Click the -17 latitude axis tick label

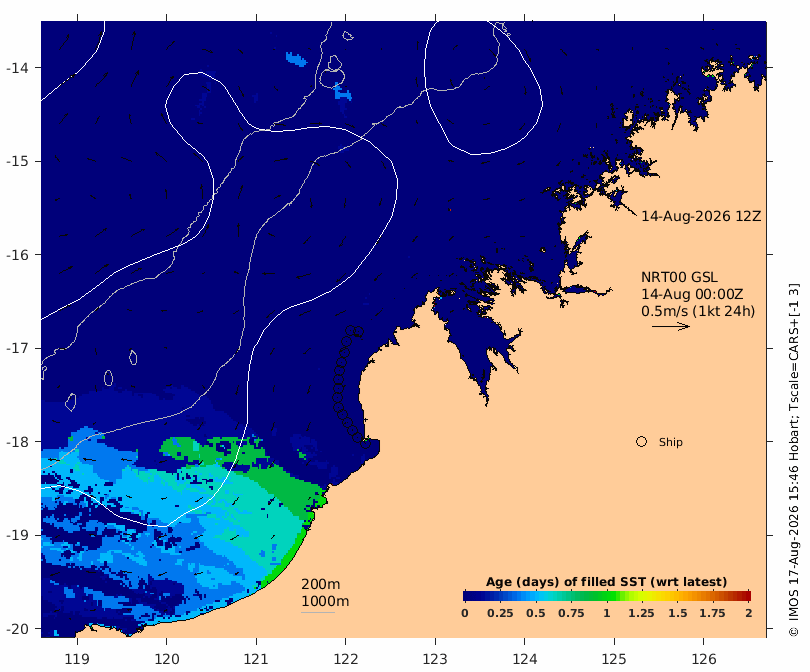click(18, 348)
